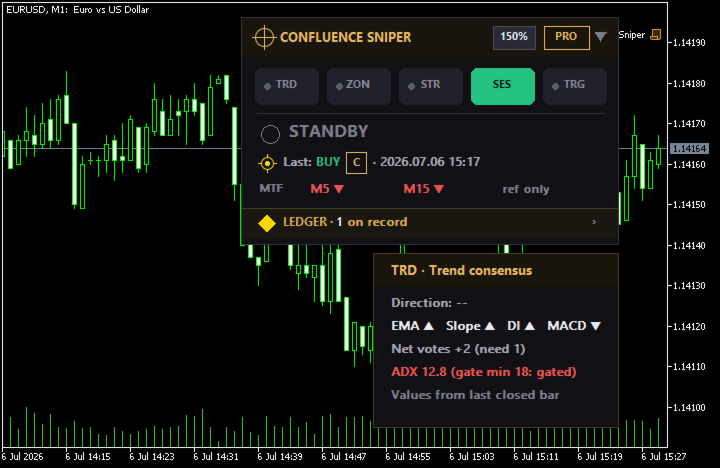Click the Confluence Sniper crosshair logo

[x=264, y=37]
